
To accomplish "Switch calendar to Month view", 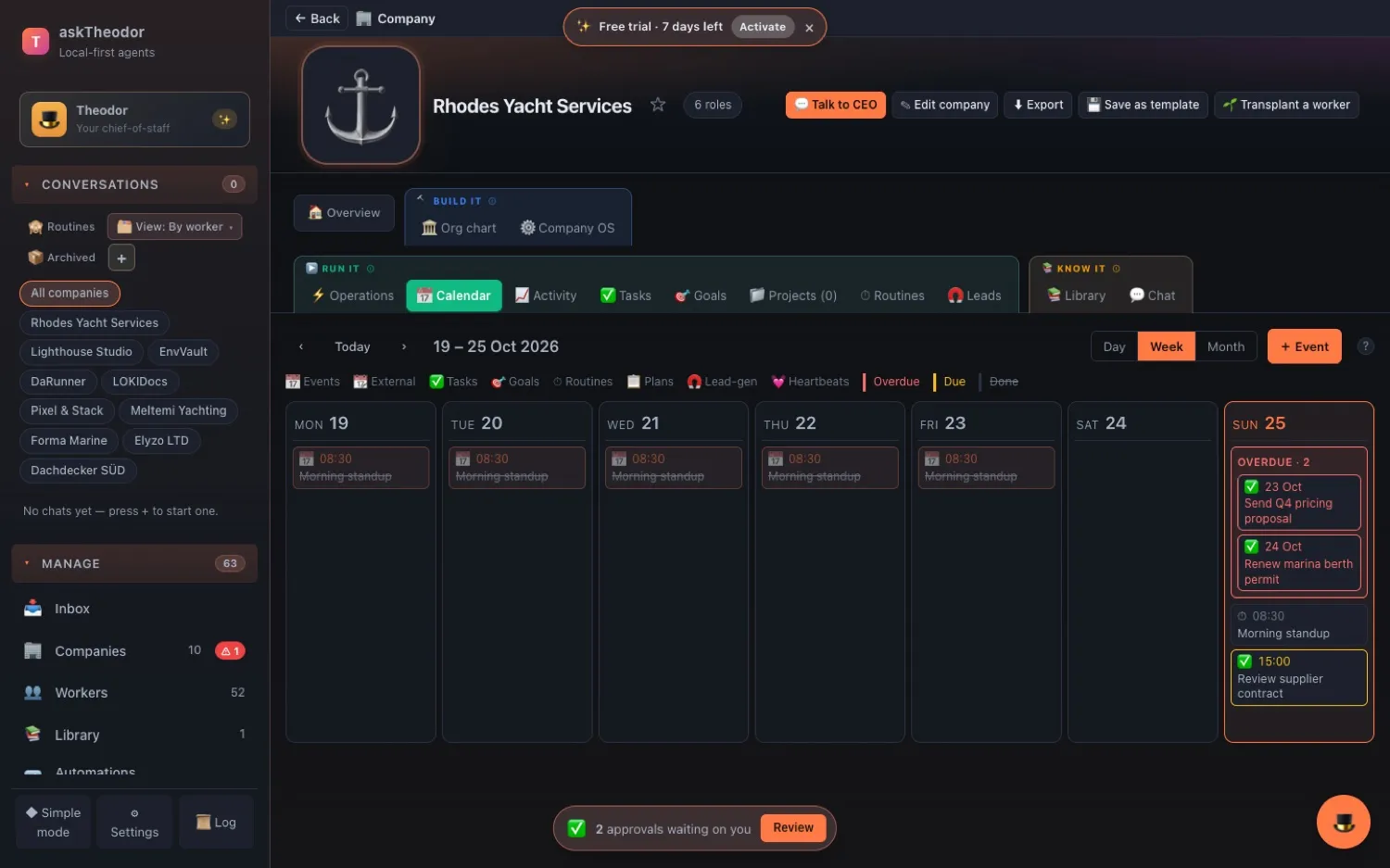I will (x=1226, y=346).
